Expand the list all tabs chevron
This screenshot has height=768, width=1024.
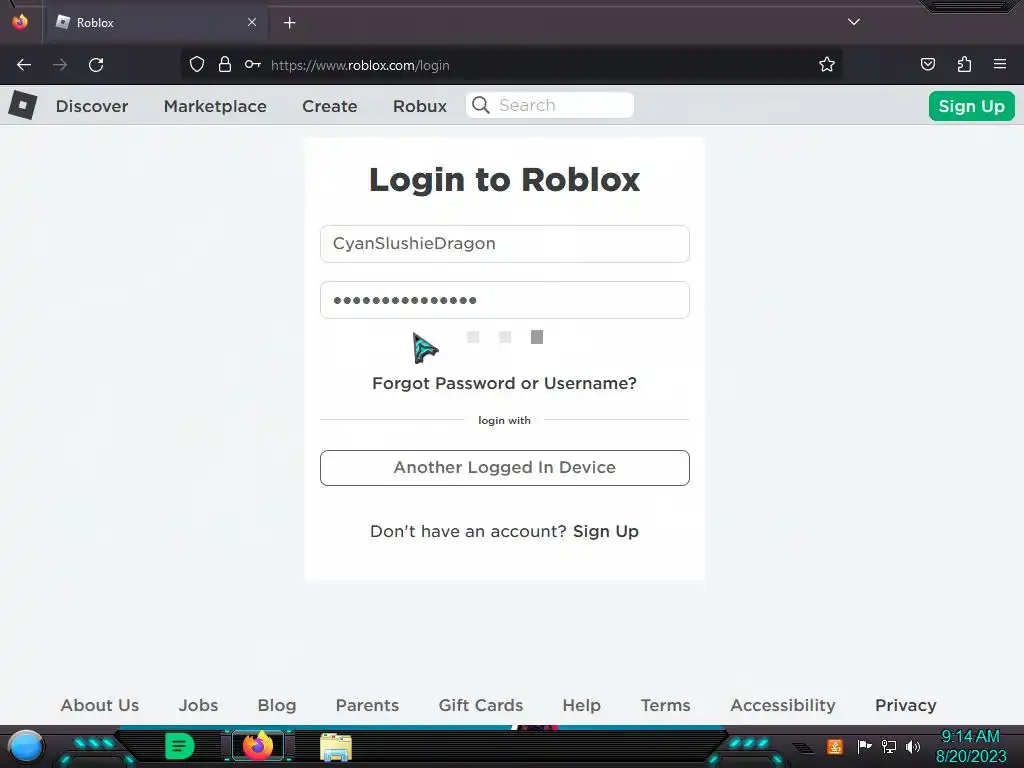pos(854,22)
